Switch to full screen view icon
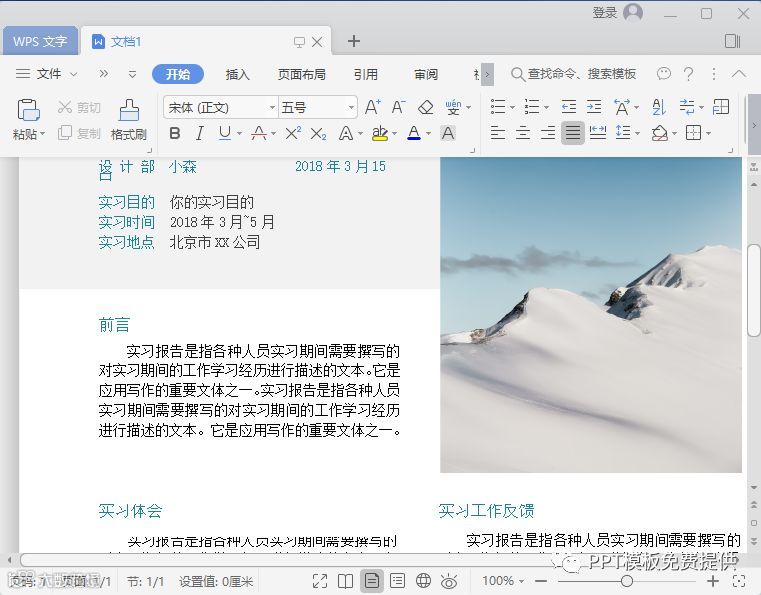Image resolution: width=761 pixels, height=595 pixels. (x=320, y=581)
